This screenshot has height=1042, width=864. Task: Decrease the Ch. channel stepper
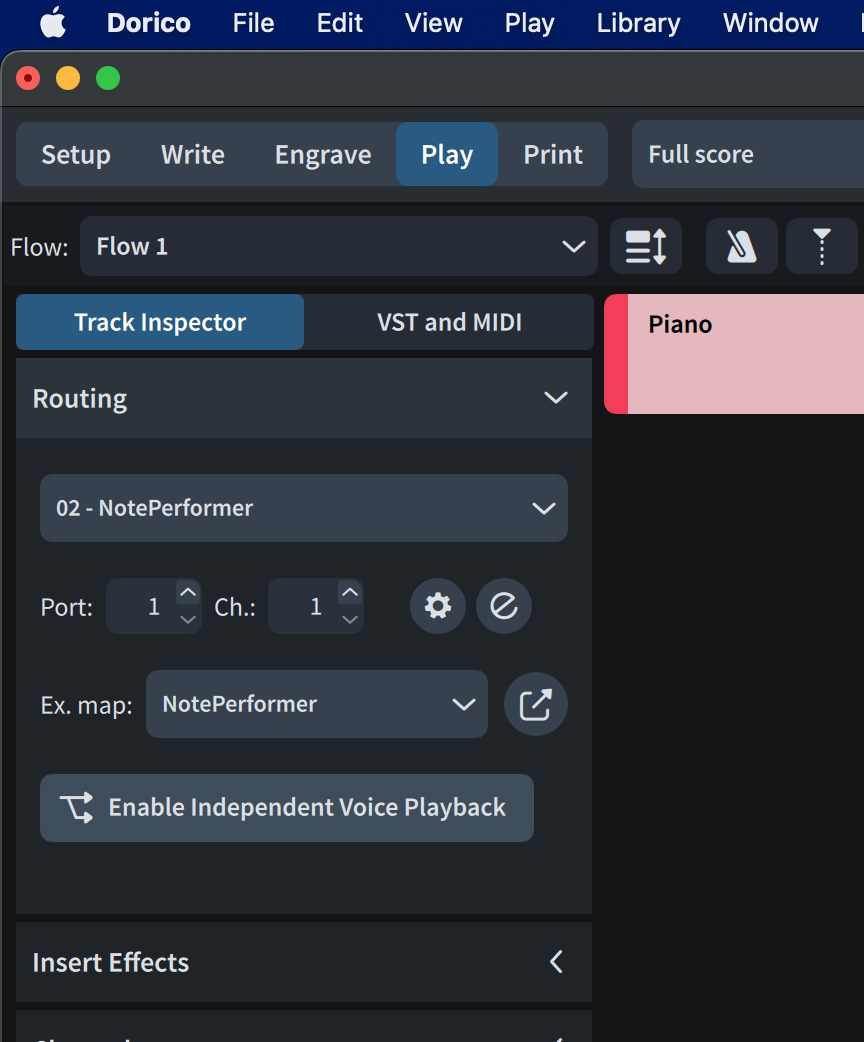(350, 620)
